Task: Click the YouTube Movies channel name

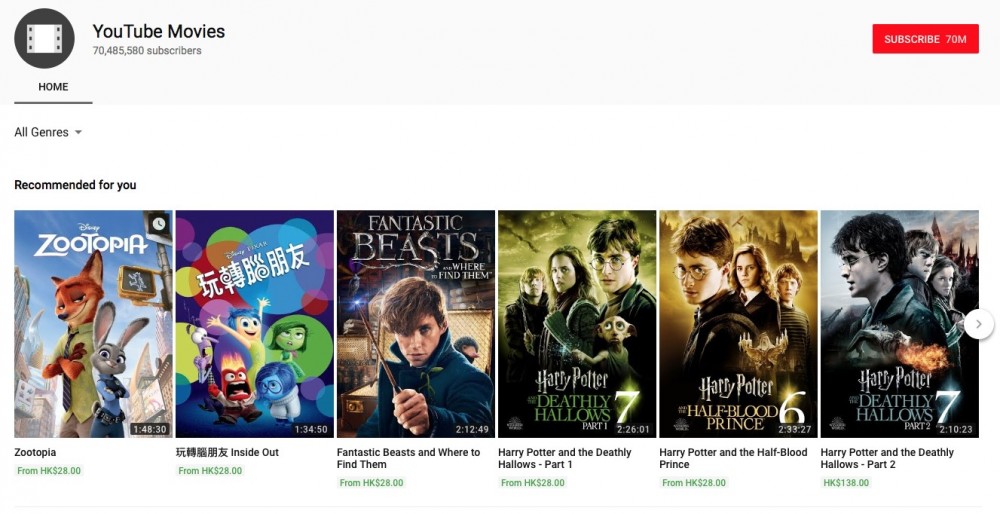Action: (158, 31)
